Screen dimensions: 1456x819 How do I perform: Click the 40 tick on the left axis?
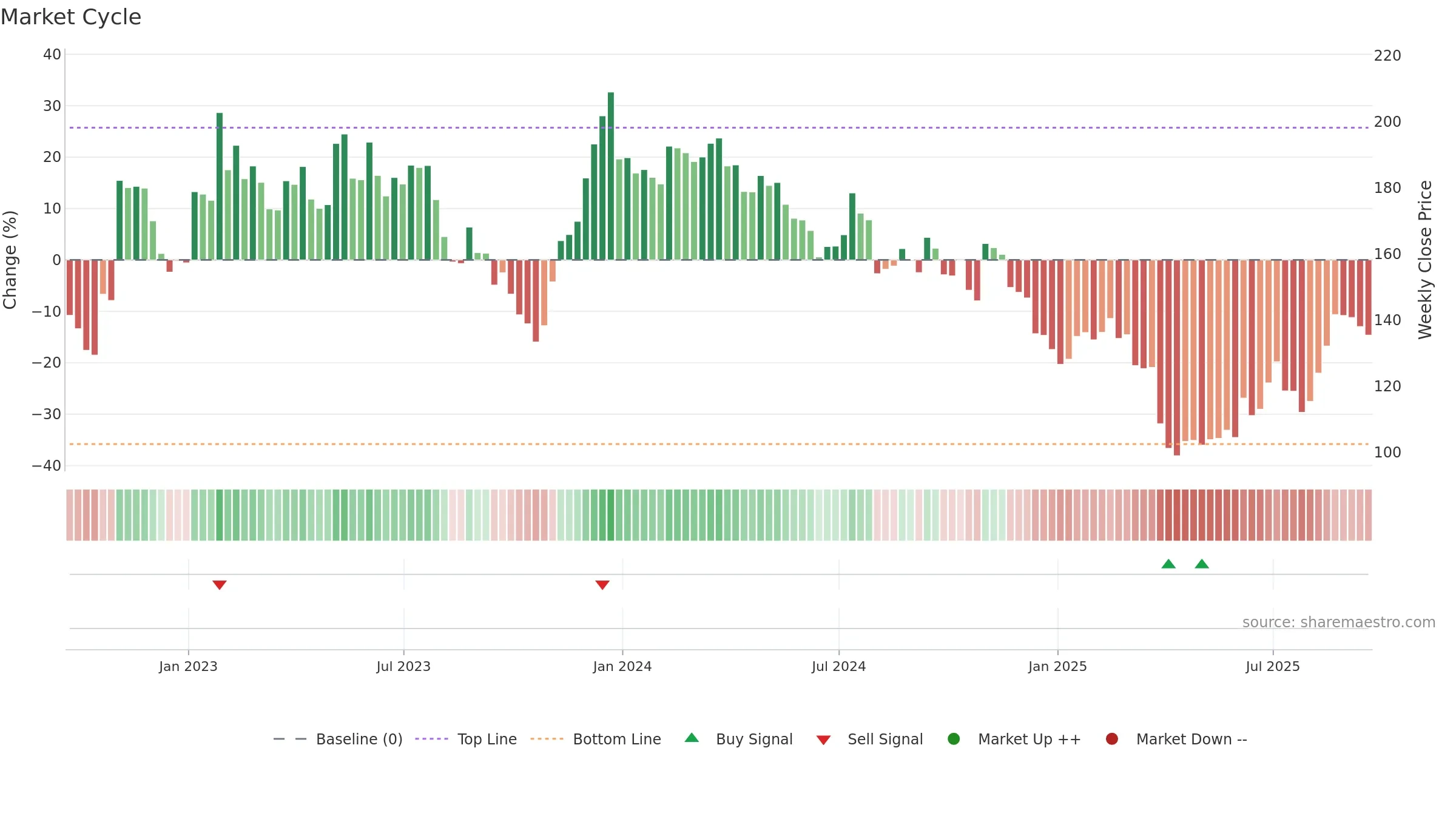pyautogui.click(x=52, y=54)
